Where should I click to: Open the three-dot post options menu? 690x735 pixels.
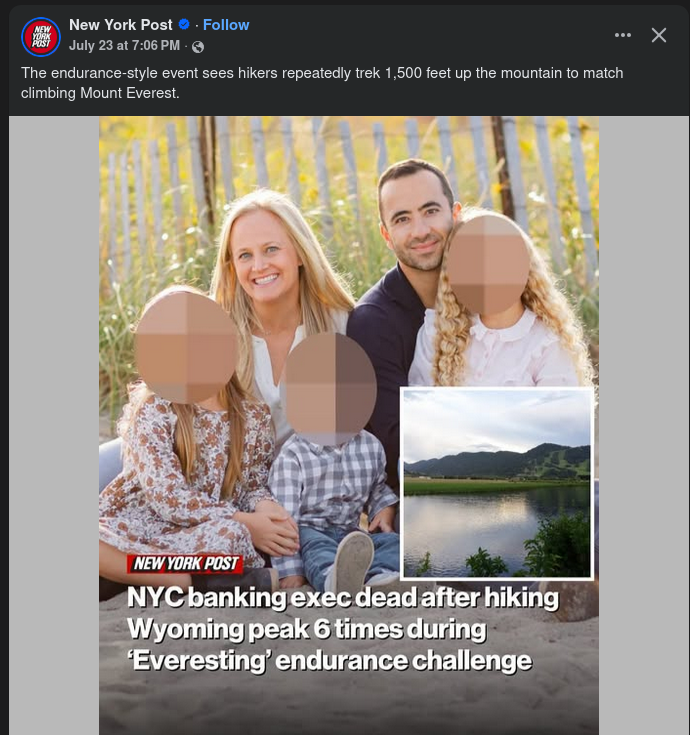click(x=622, y=35)
